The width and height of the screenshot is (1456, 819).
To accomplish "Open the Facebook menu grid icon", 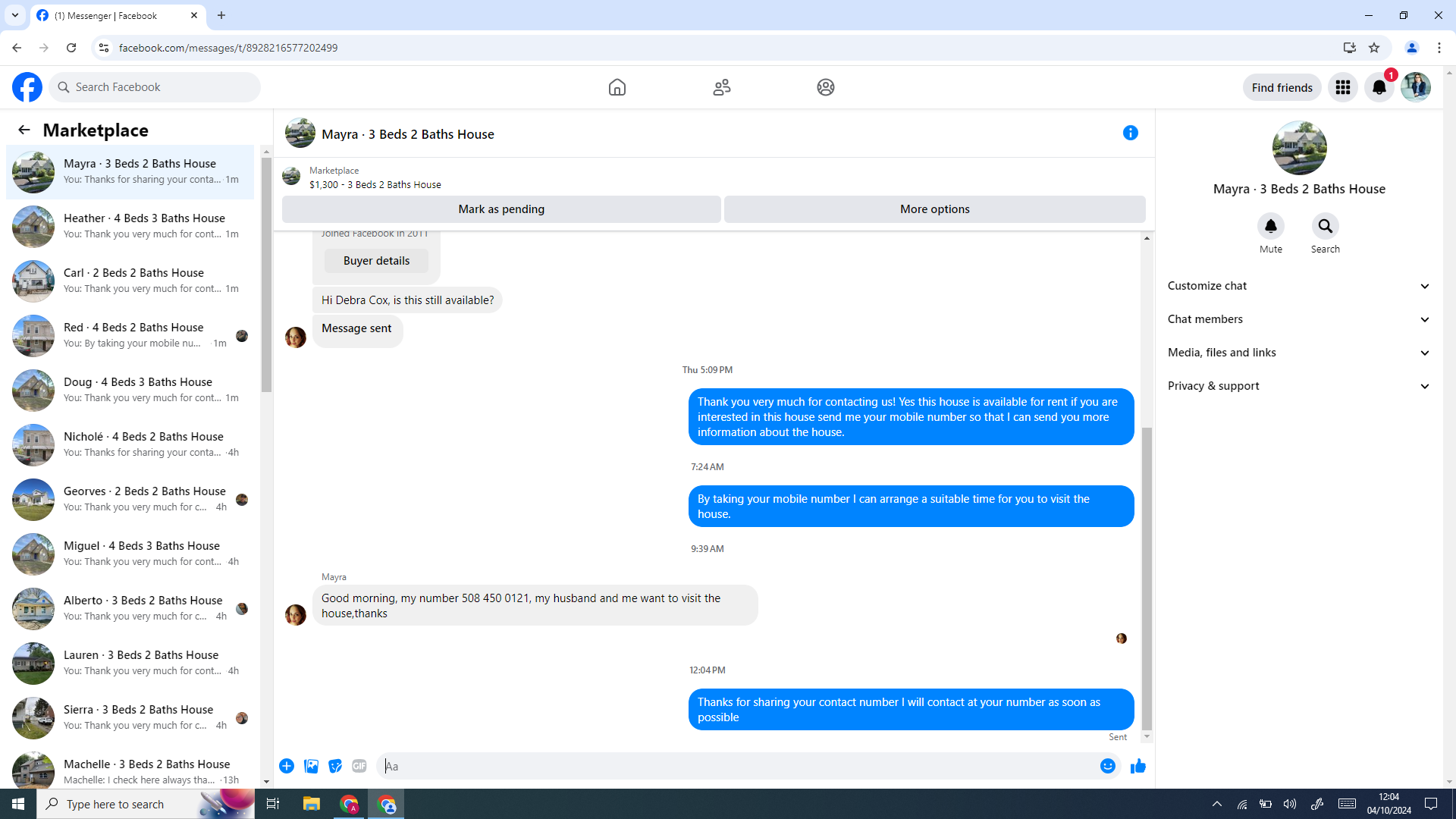I will 1343,87.
